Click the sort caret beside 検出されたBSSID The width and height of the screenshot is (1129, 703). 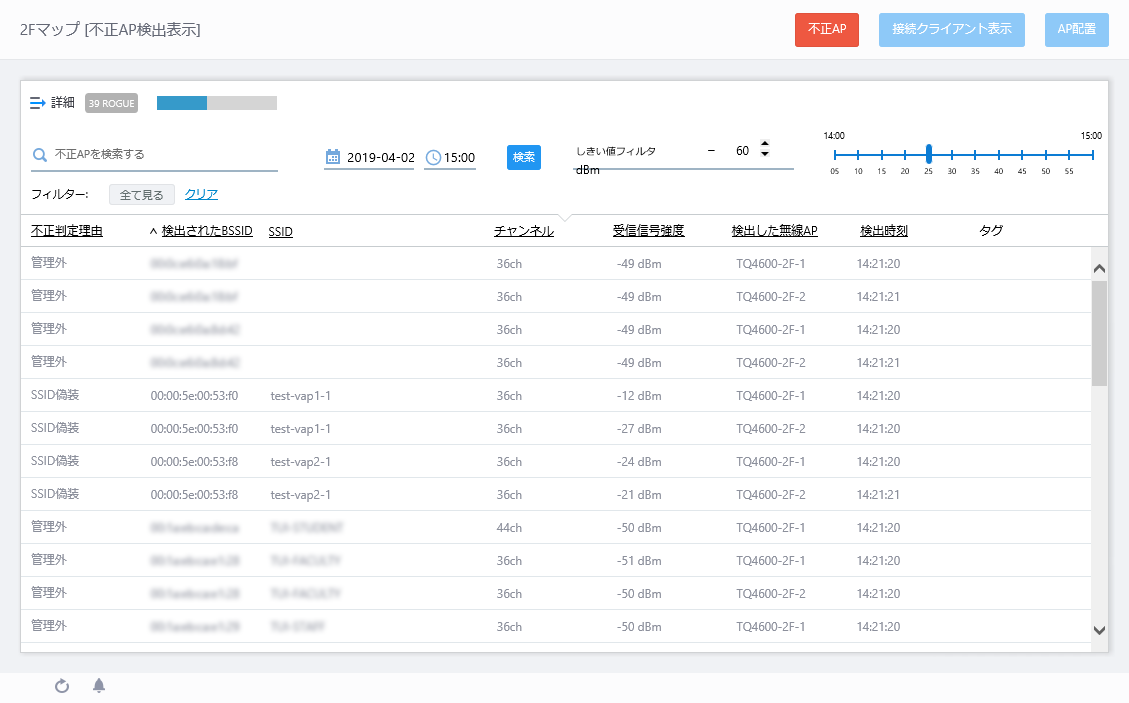coord(153,231)
